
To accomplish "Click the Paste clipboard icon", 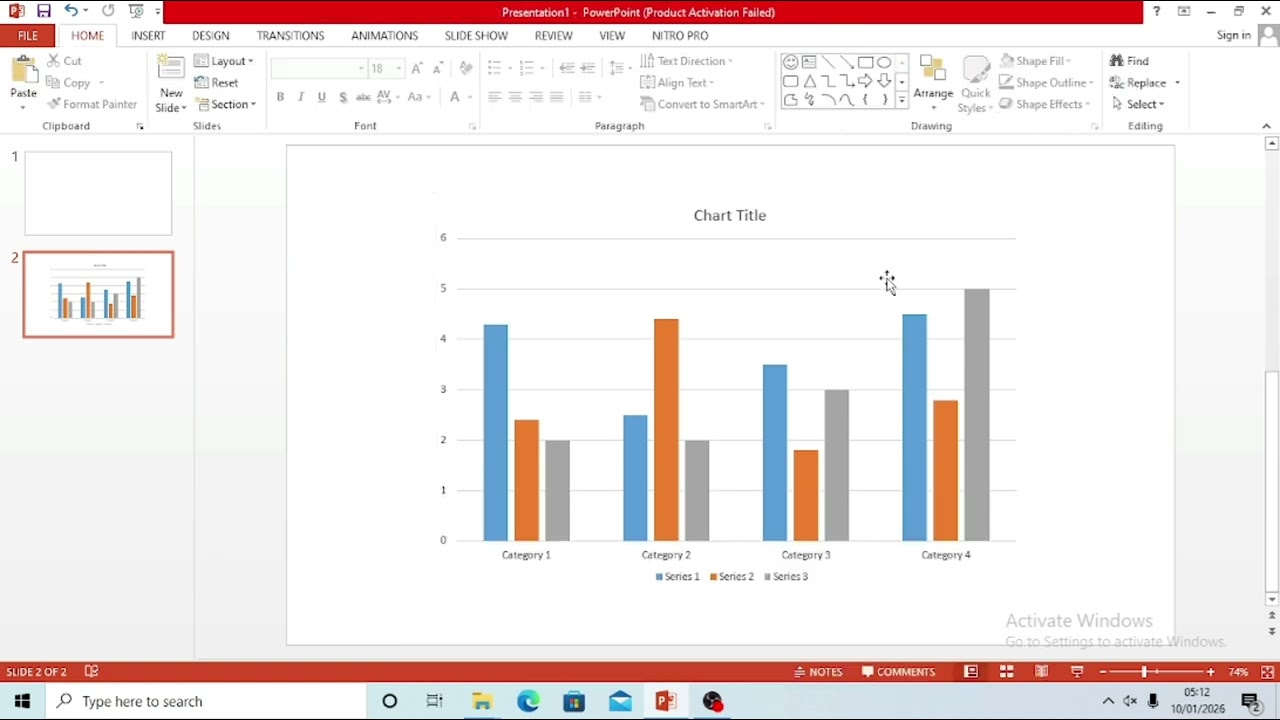I will (23, 72).
